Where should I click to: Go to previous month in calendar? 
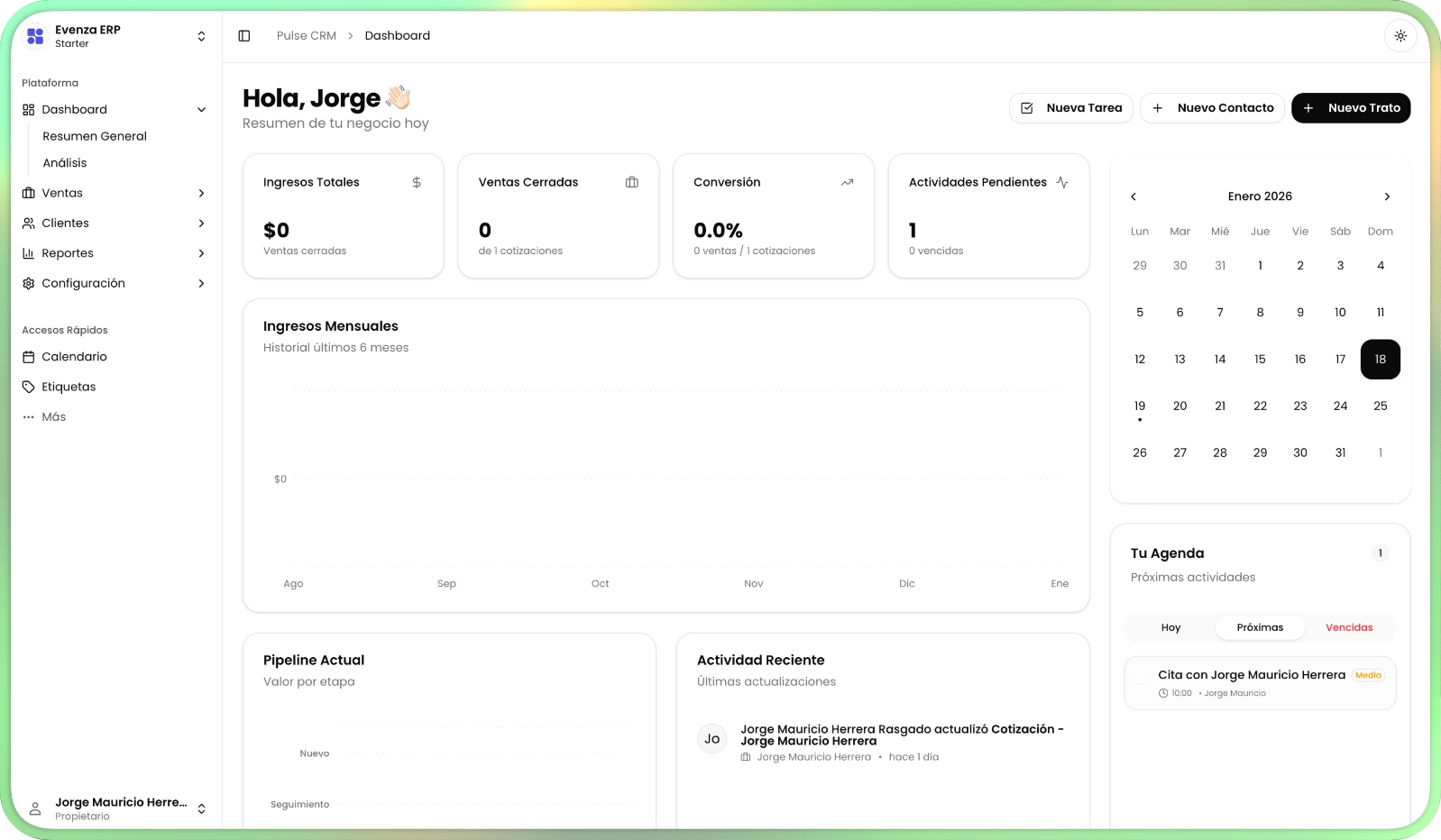pyautogui.click(x=1134, y=196)
